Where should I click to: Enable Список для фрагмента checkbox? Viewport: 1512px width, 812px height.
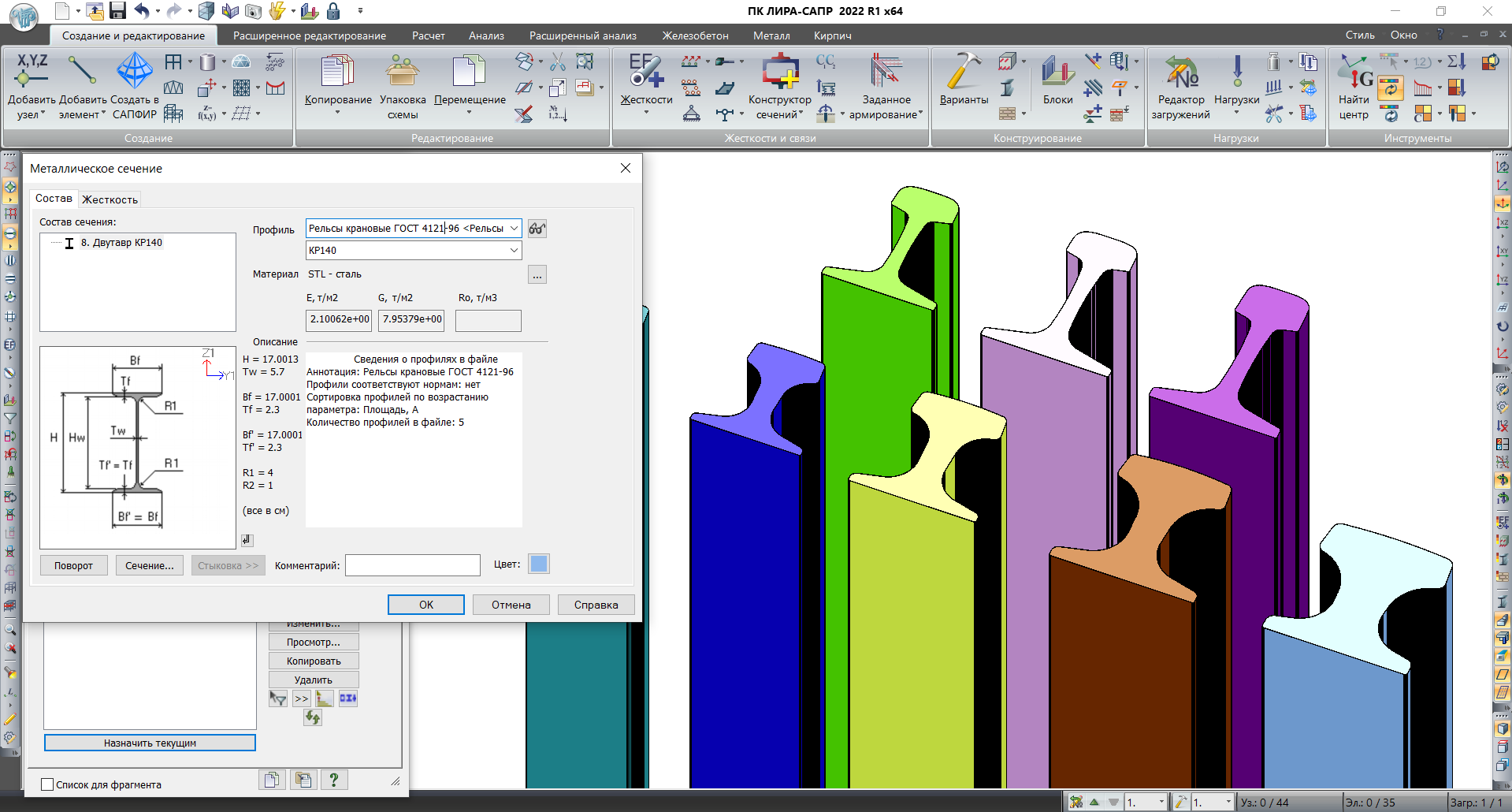click(x=47, y=784)
